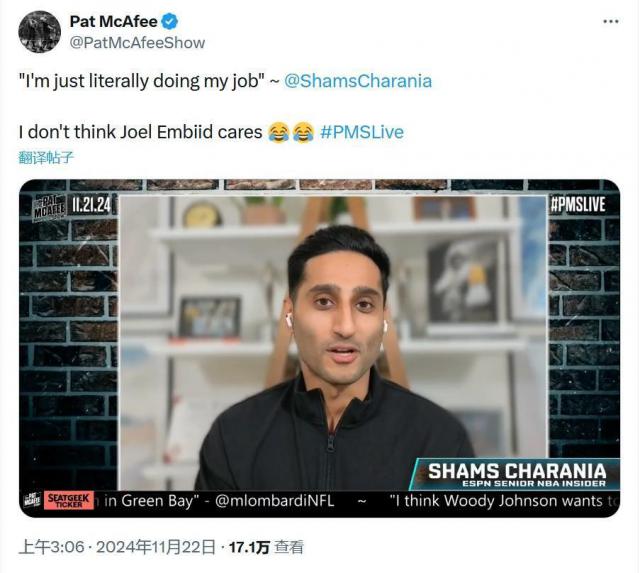The height and width of the screenshot is (573, 640).
Task: Open the #PMSLive hashtag link
Action: click(x=362, y=132)
